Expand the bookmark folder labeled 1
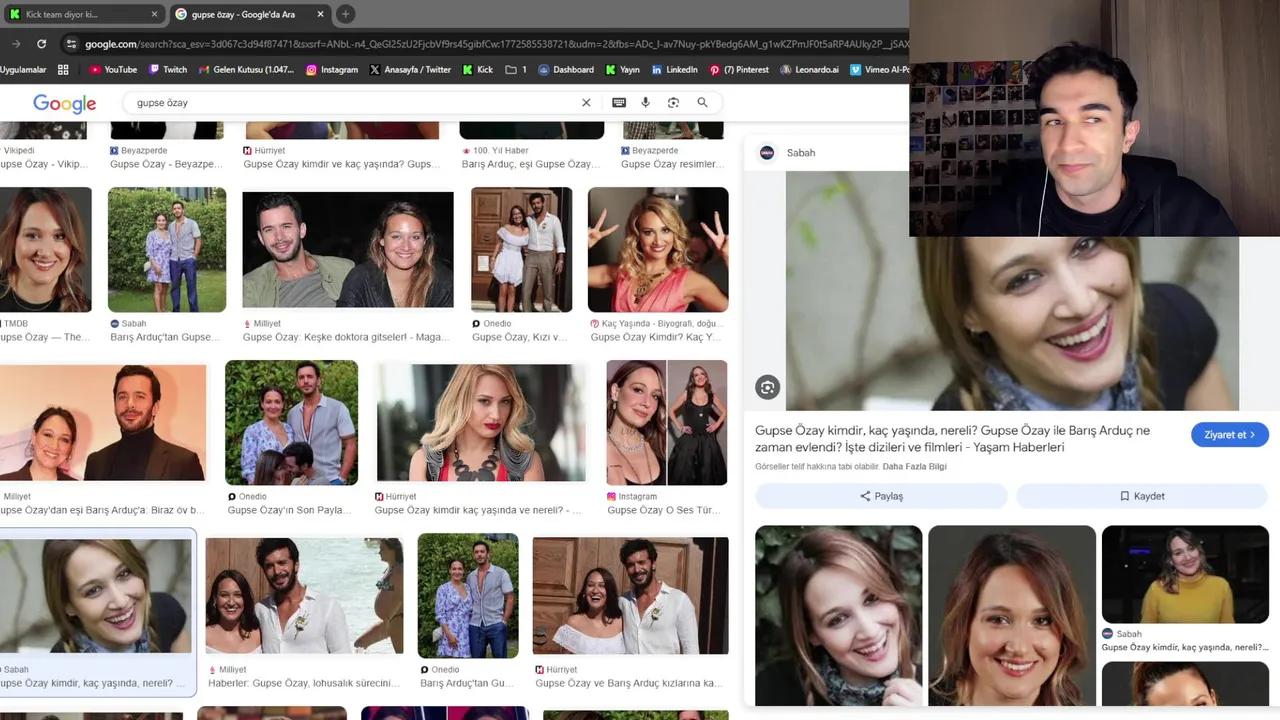This screenshot has height=720, width=1280. click(x=516, y=70)
